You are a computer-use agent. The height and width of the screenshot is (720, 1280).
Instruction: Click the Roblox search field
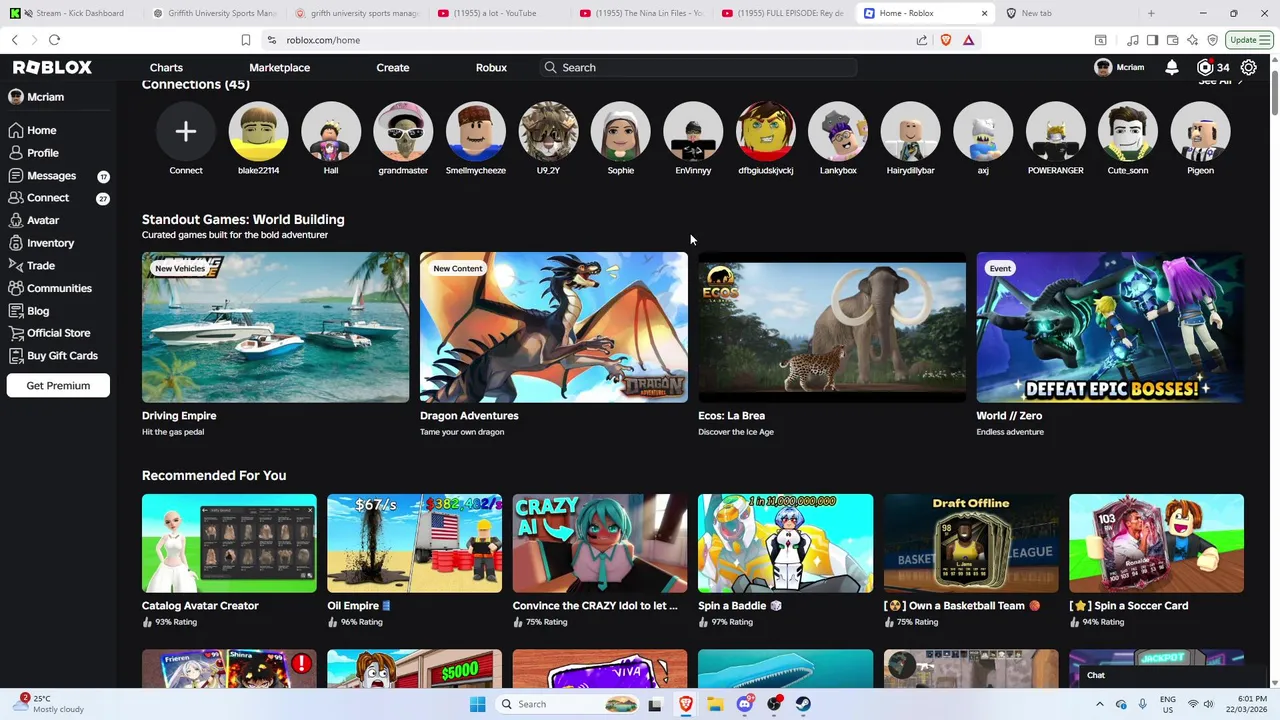pyautogui.click(x=698, y=67)
